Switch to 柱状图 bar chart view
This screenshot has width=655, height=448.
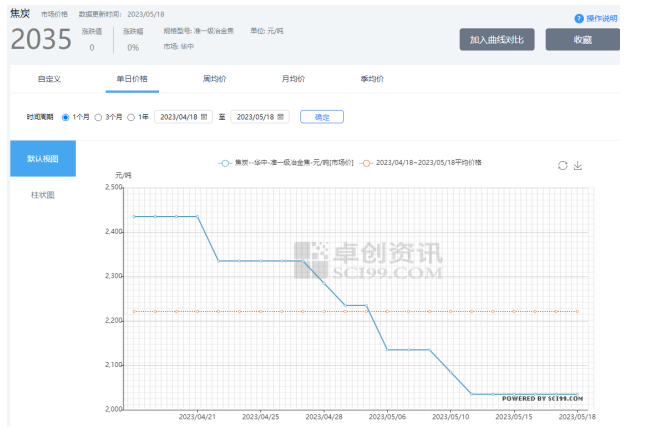pyautogui.click(x=42, y=195)
